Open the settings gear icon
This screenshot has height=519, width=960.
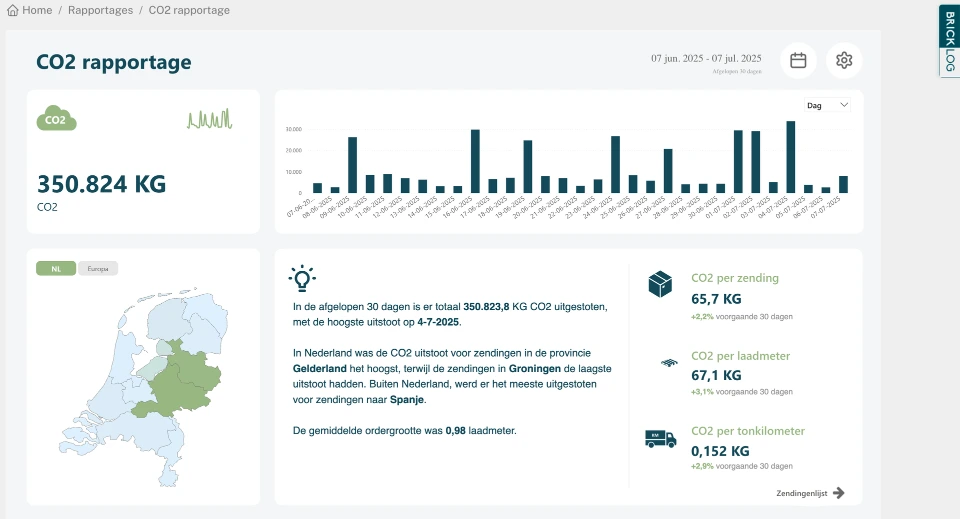click(x=844, y=60)
